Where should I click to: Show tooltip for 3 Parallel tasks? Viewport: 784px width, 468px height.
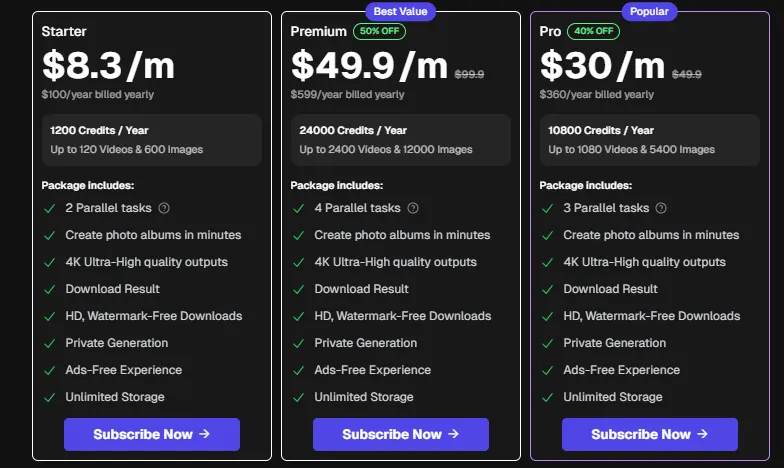point(662,208)
